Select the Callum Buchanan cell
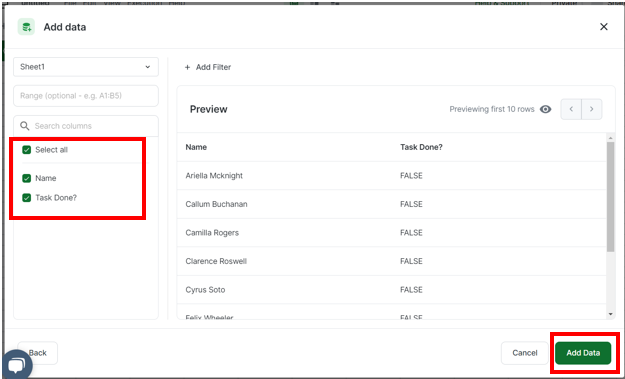This screenshot has height=379, width=625. (x=216, y=204)
